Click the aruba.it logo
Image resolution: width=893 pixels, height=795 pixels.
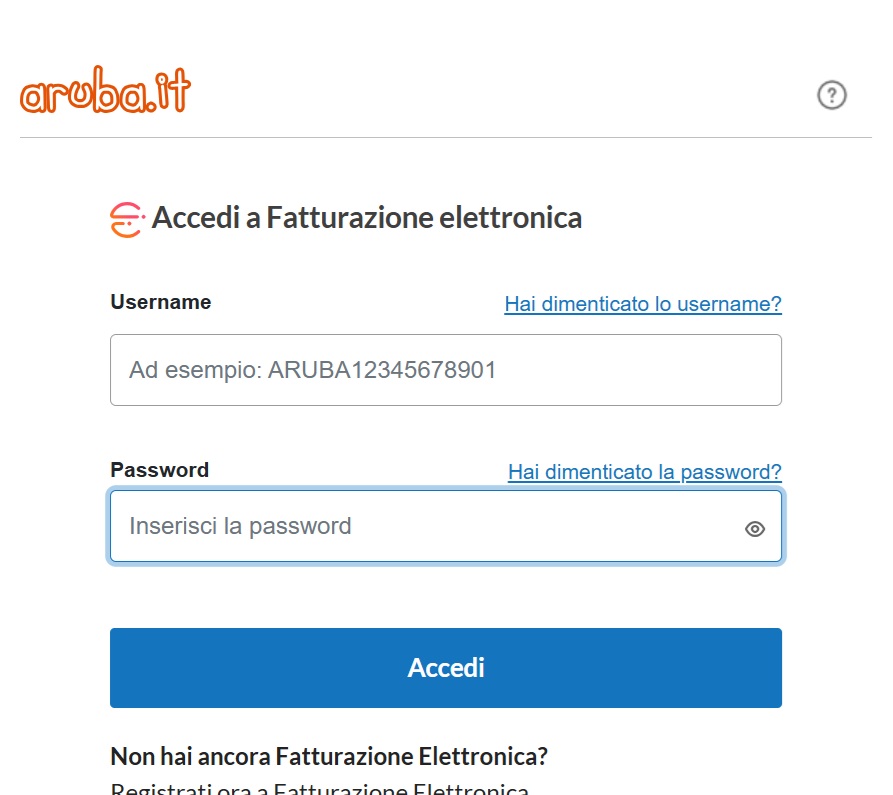[105, 93]
